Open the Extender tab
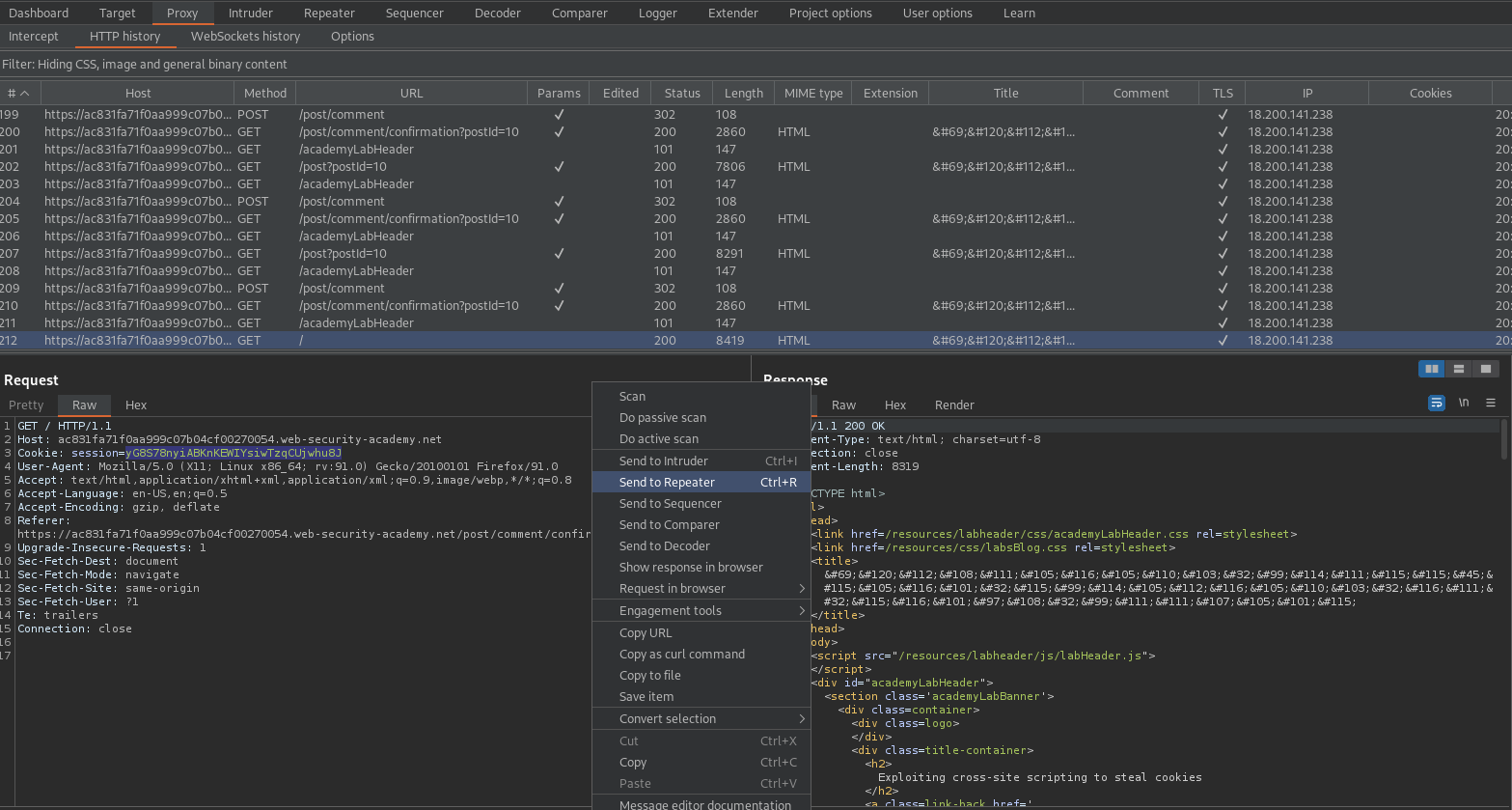The image size is (1512, 810). (733, 13)
